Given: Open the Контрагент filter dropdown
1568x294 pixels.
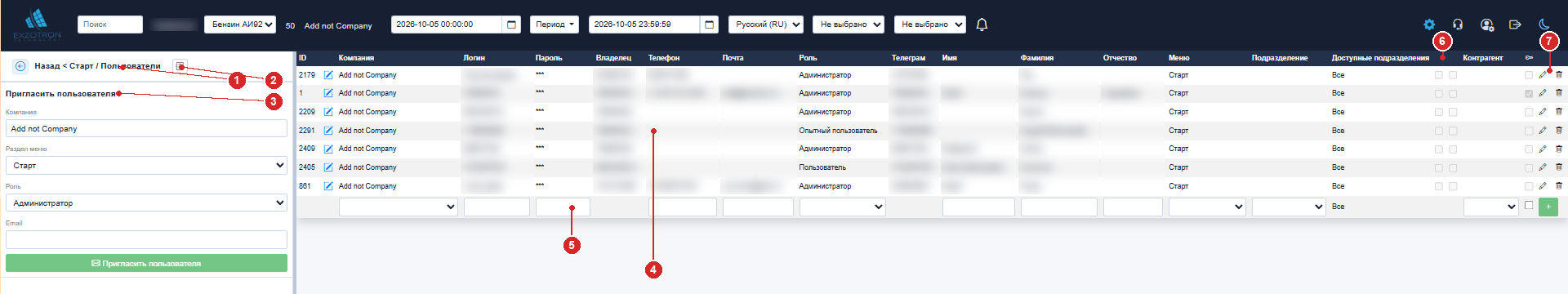Looking at the screenshot, I should pyautogui.click(x=1491, y=207).
